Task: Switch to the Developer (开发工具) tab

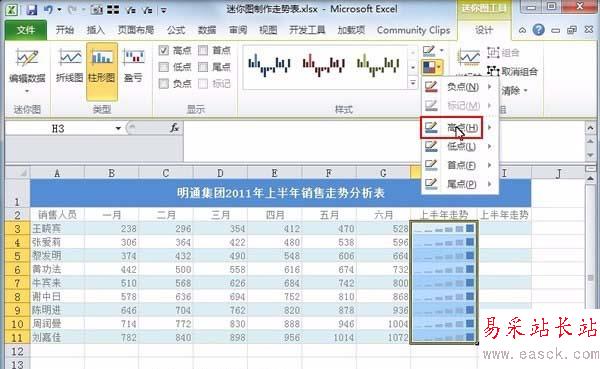Action: pyautogui.click(x=307, y=30)
